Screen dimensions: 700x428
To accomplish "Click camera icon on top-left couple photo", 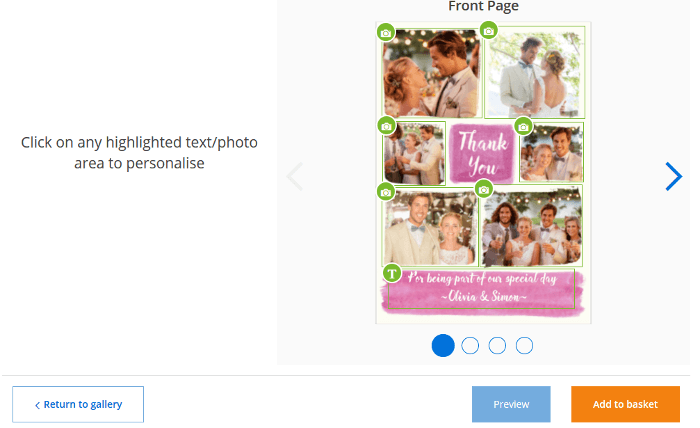I will pyautogui.click(x=386, y=33).
